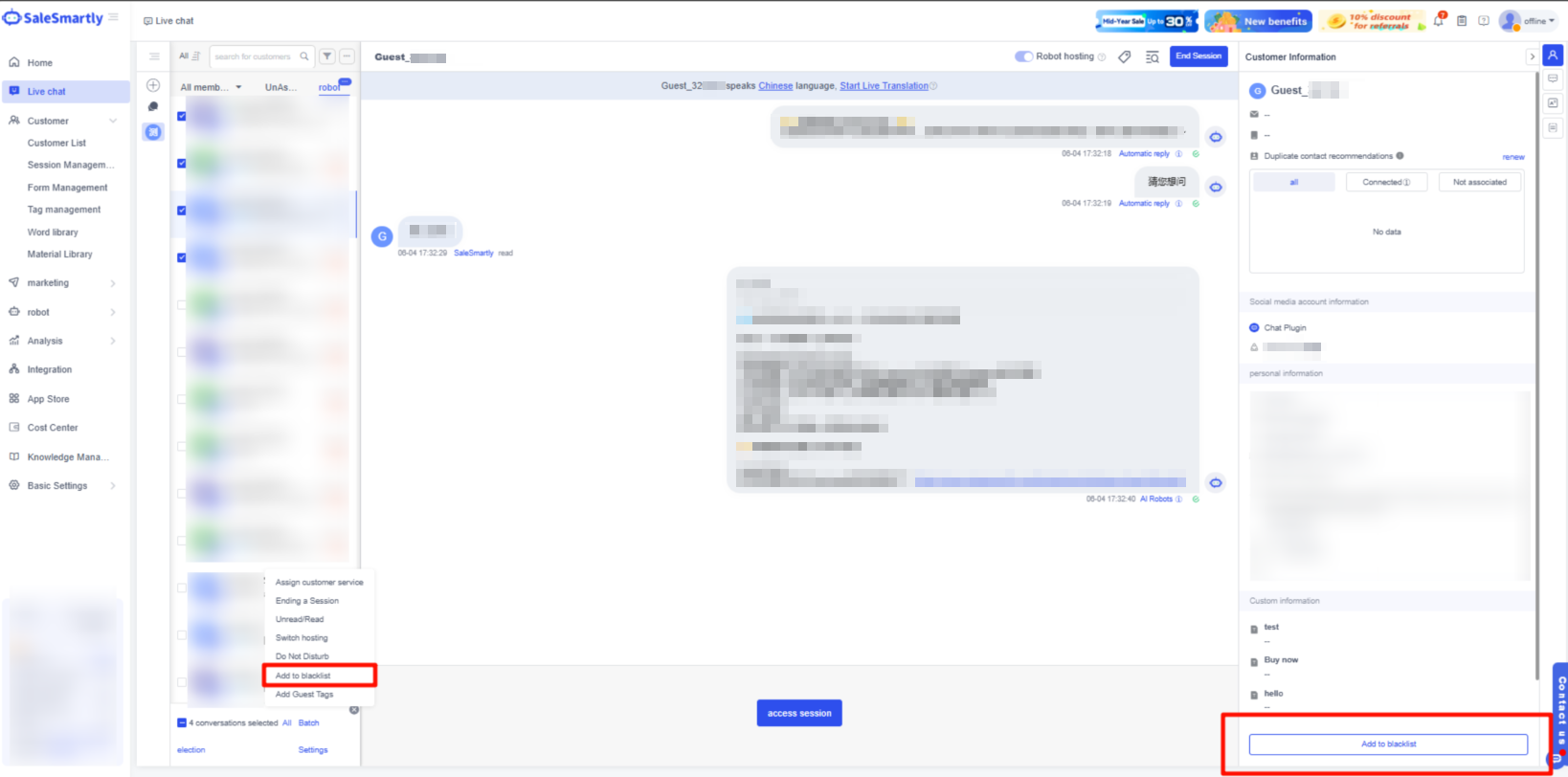Toggle the '4 conversations selected' checkbox

pyautogui.click(x=182, y=722)
